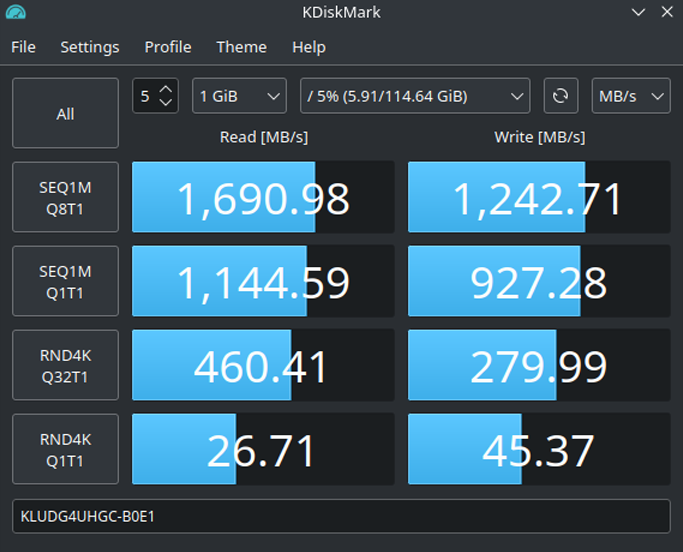Run the RND4K Q32T1 test

pos(65,365)
